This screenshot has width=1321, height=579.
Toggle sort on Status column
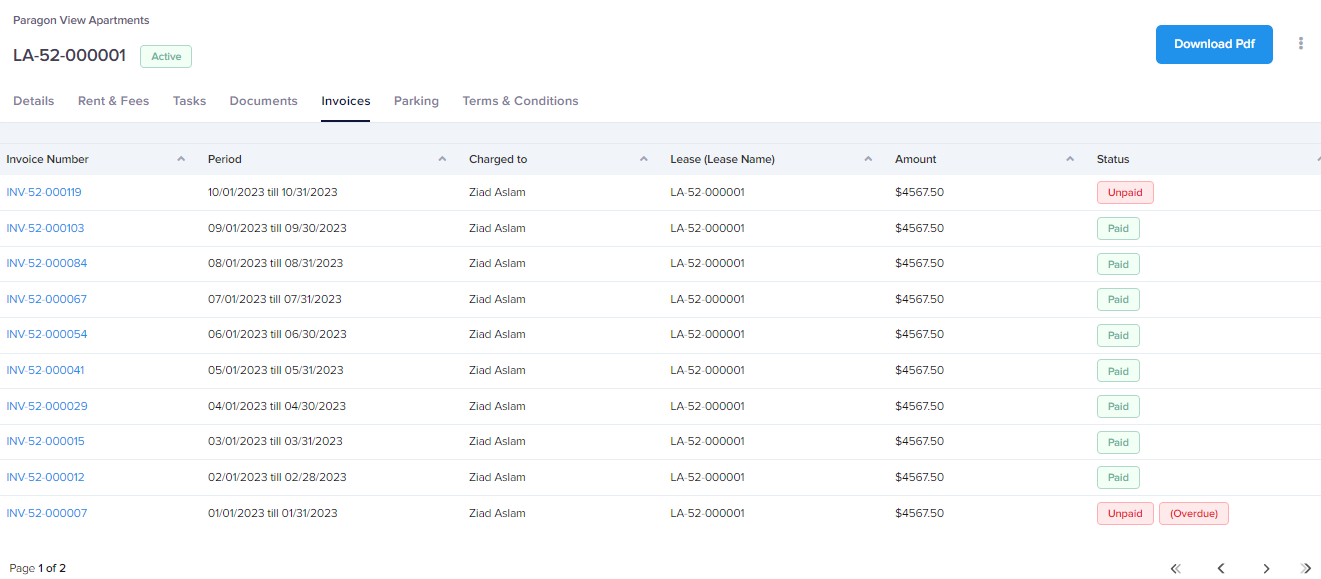pos(1316,159)
